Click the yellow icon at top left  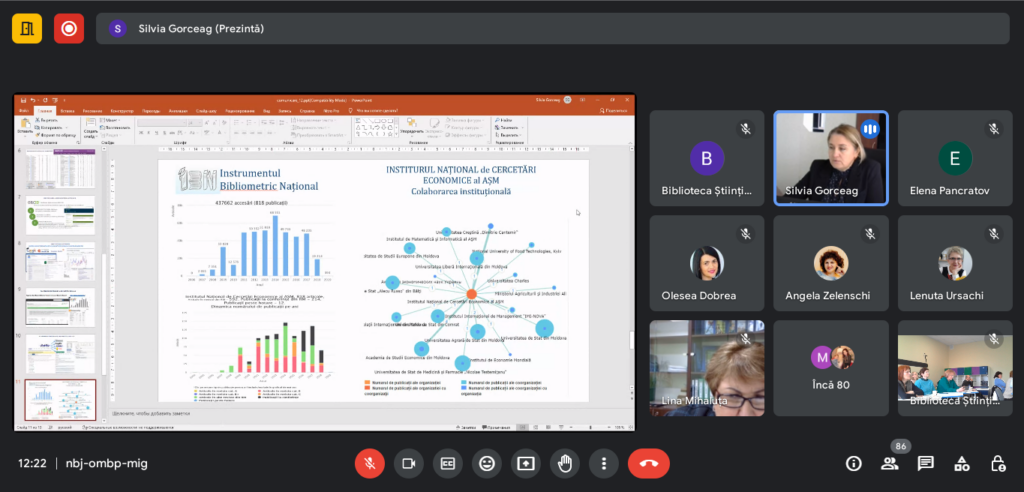click(x=27, y=28)
